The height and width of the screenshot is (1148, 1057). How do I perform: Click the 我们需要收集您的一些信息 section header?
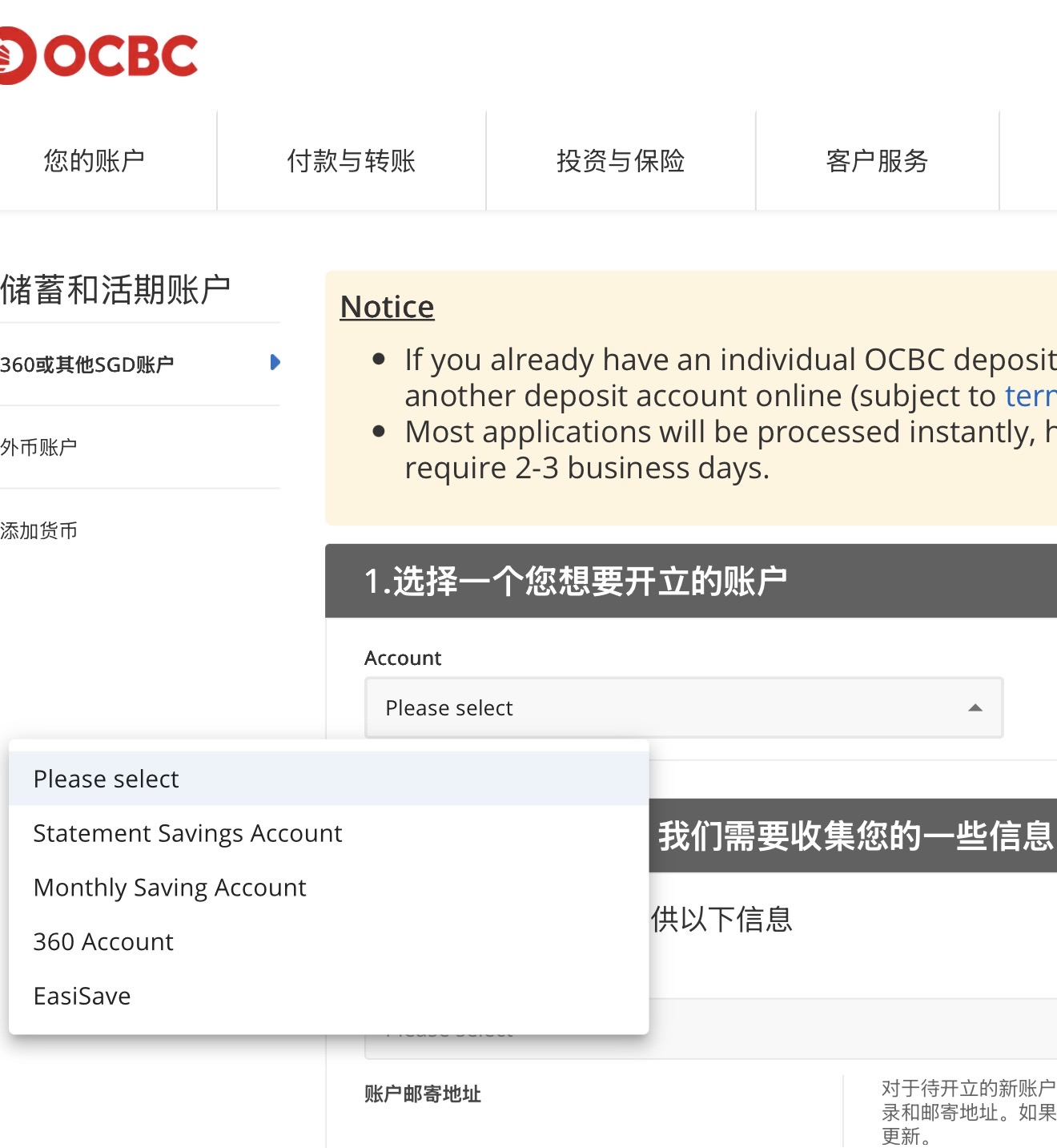click(854, 836)
